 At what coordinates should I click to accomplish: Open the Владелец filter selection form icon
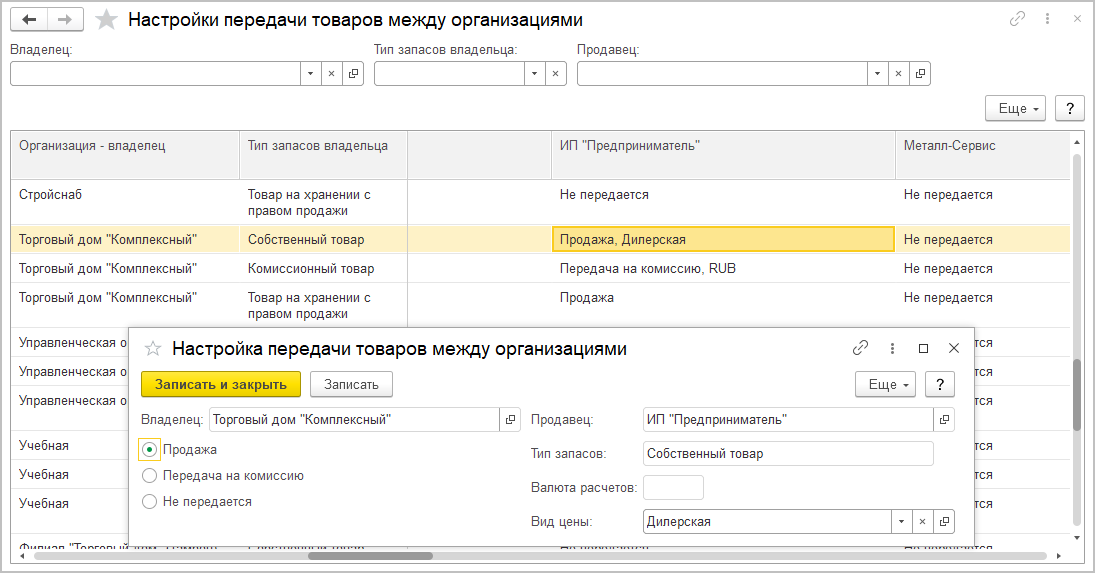pos(353,74)
